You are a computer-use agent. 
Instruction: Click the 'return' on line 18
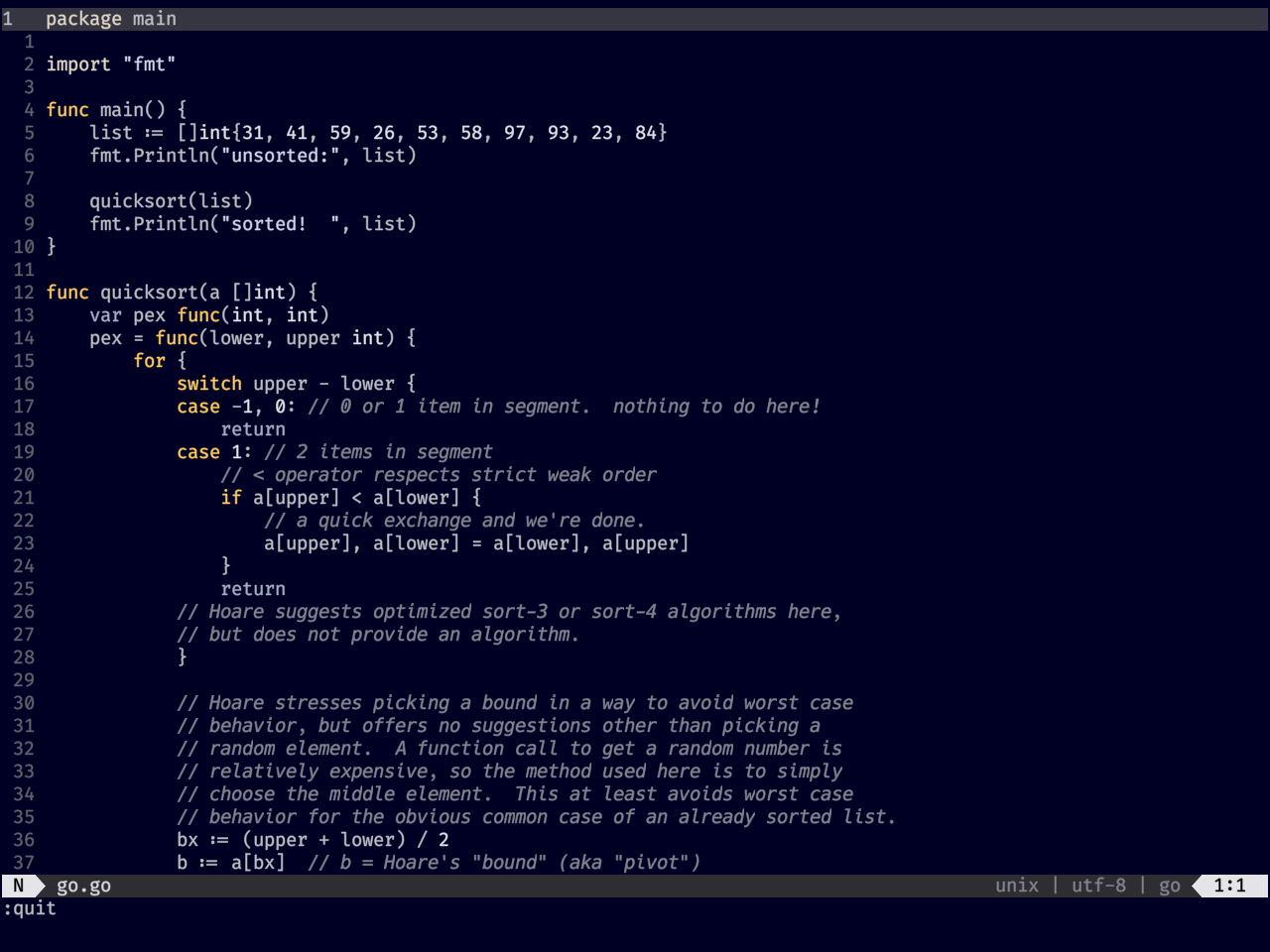tap(253, 429)
